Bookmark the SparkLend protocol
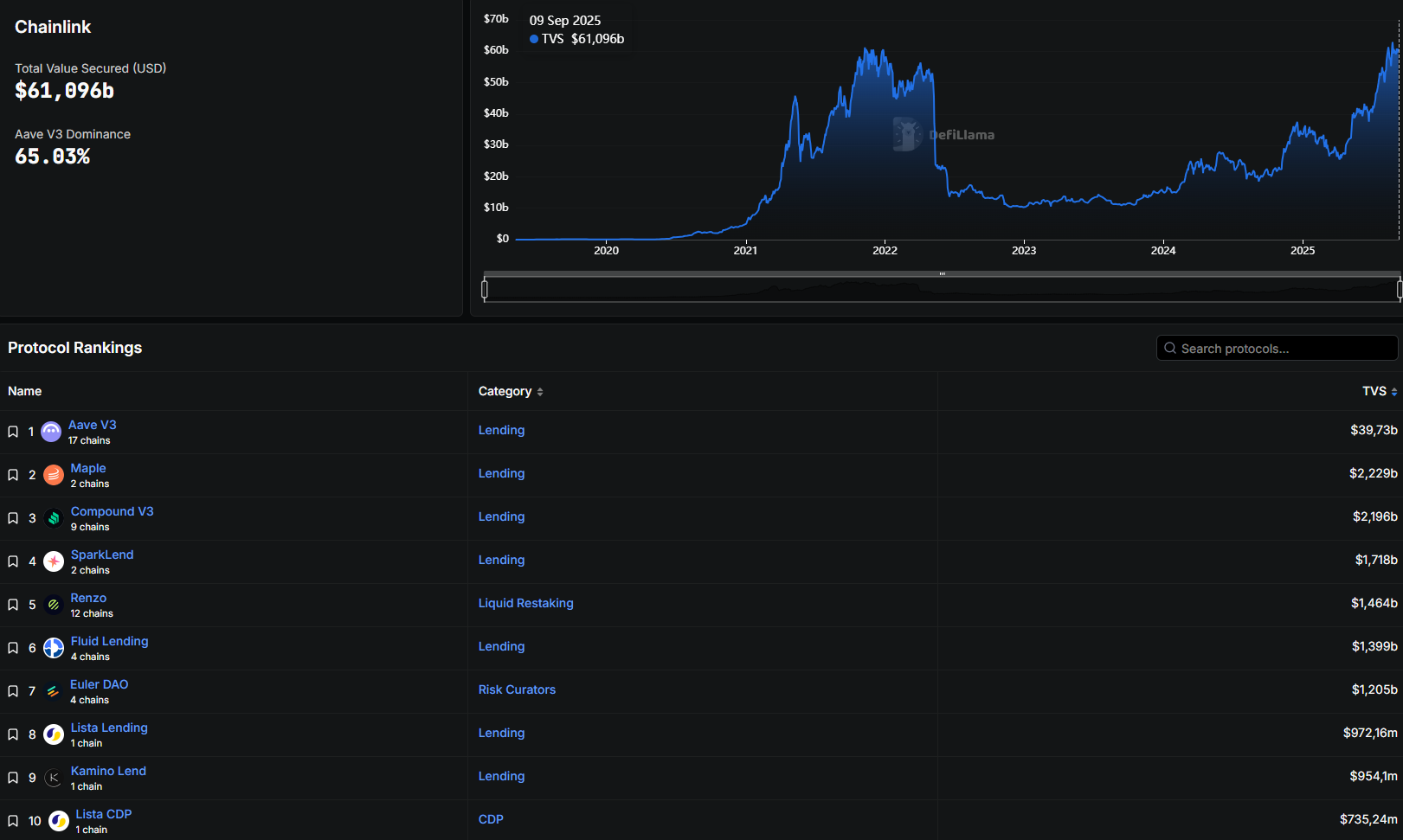1403x840 pixels. click(13, 561)
